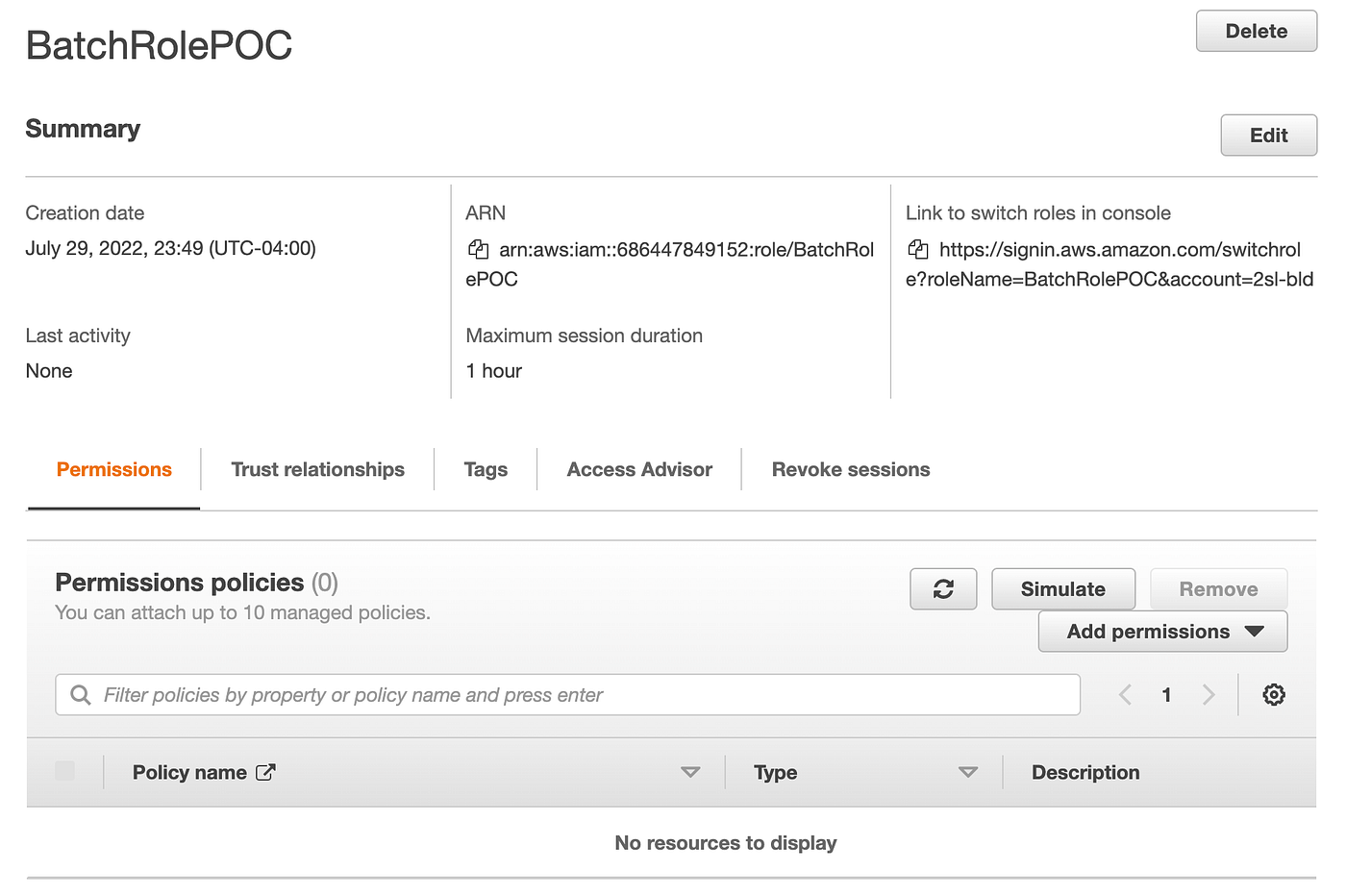Click the 'No resources to display' message
Screen dimensions: 1346x896
coord(726,843)
